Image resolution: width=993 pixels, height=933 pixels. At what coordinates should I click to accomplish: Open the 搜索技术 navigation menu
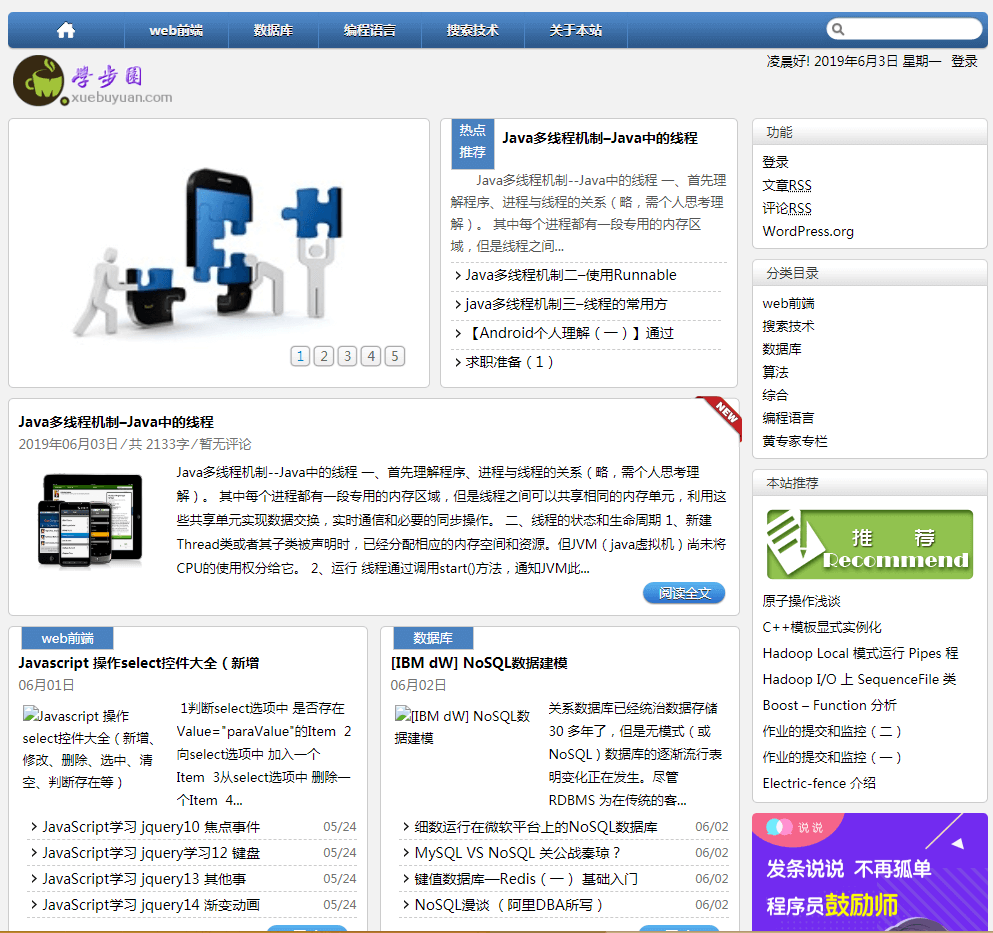[x=473, y=30]
